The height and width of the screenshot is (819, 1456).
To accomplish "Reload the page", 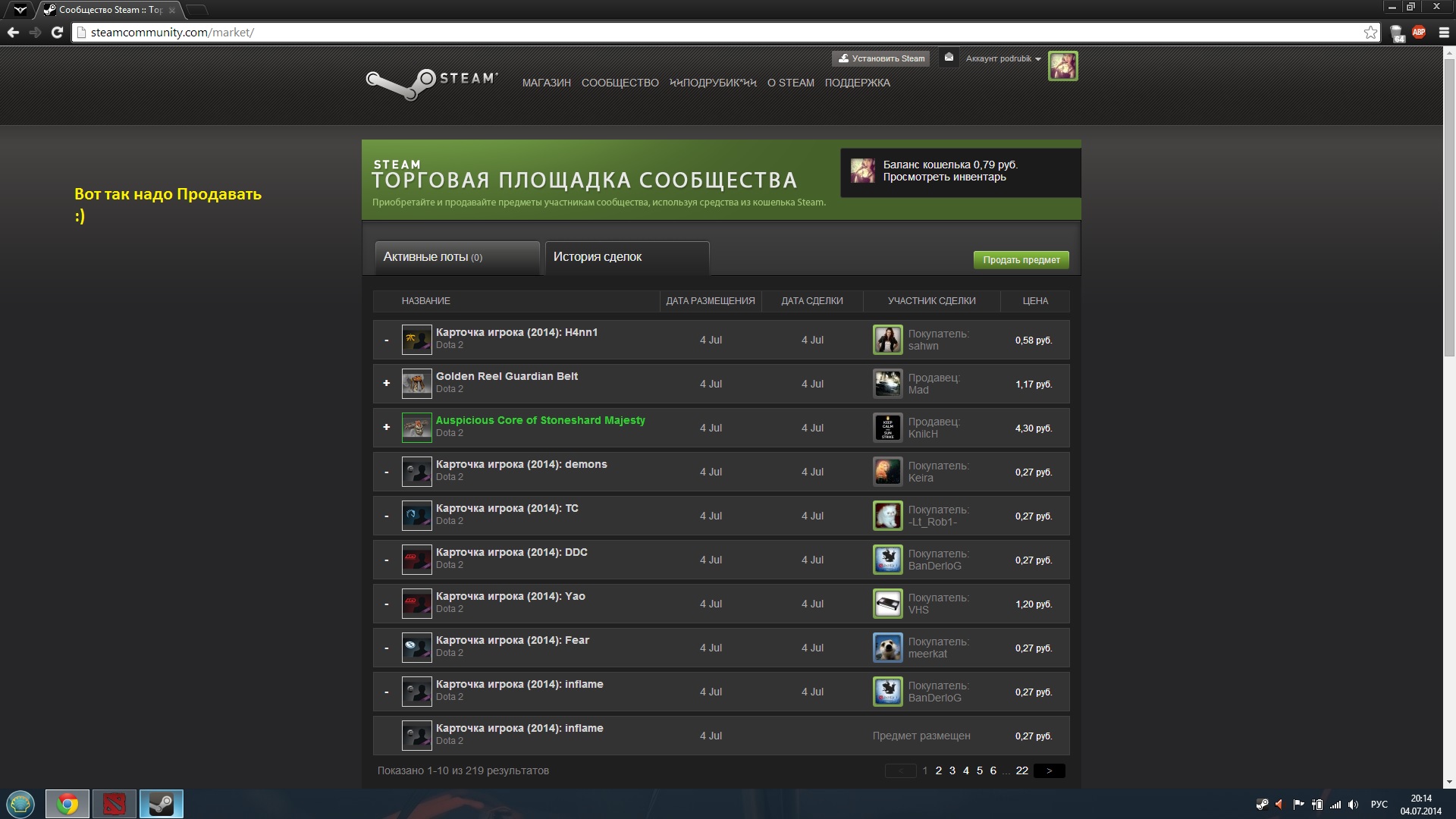I will pos(57,33).
